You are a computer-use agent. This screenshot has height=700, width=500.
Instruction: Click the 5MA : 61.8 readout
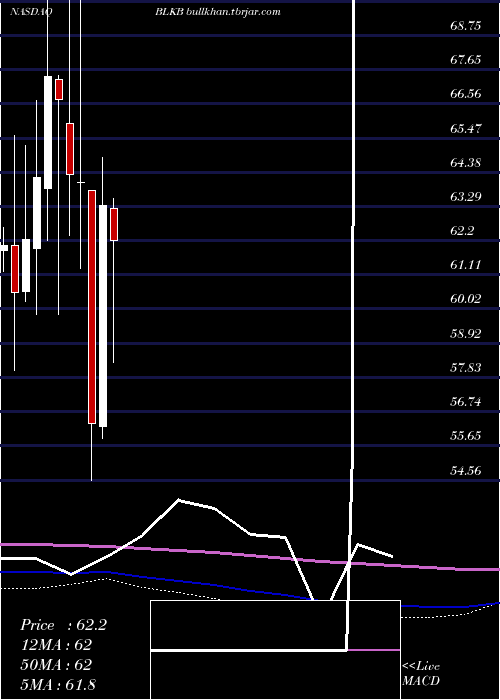[x=58, y=684]
